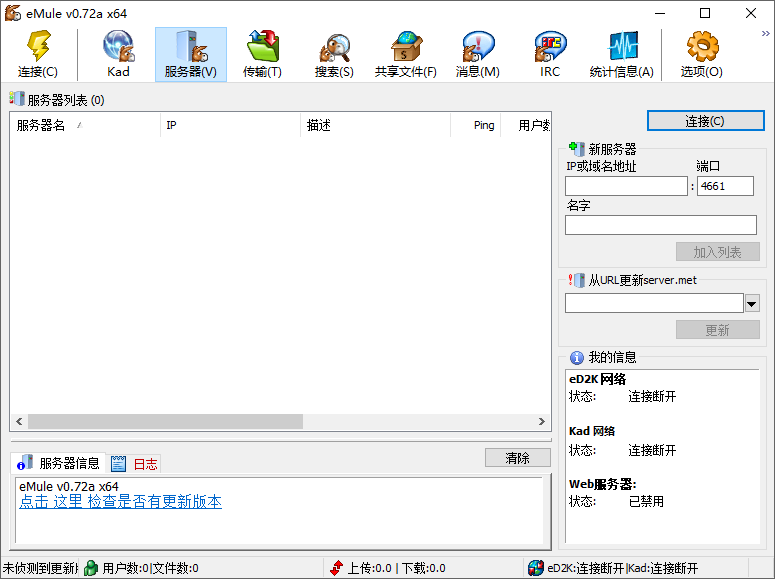775x579 pixels.
Task: Click the upload/download arrows status icon
Action: pos(337,568)
